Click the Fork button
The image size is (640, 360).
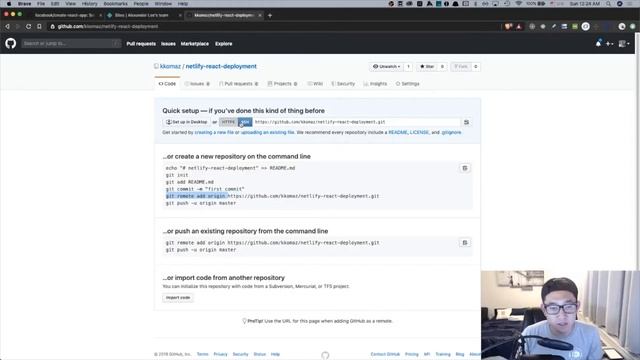coord(461,67)
